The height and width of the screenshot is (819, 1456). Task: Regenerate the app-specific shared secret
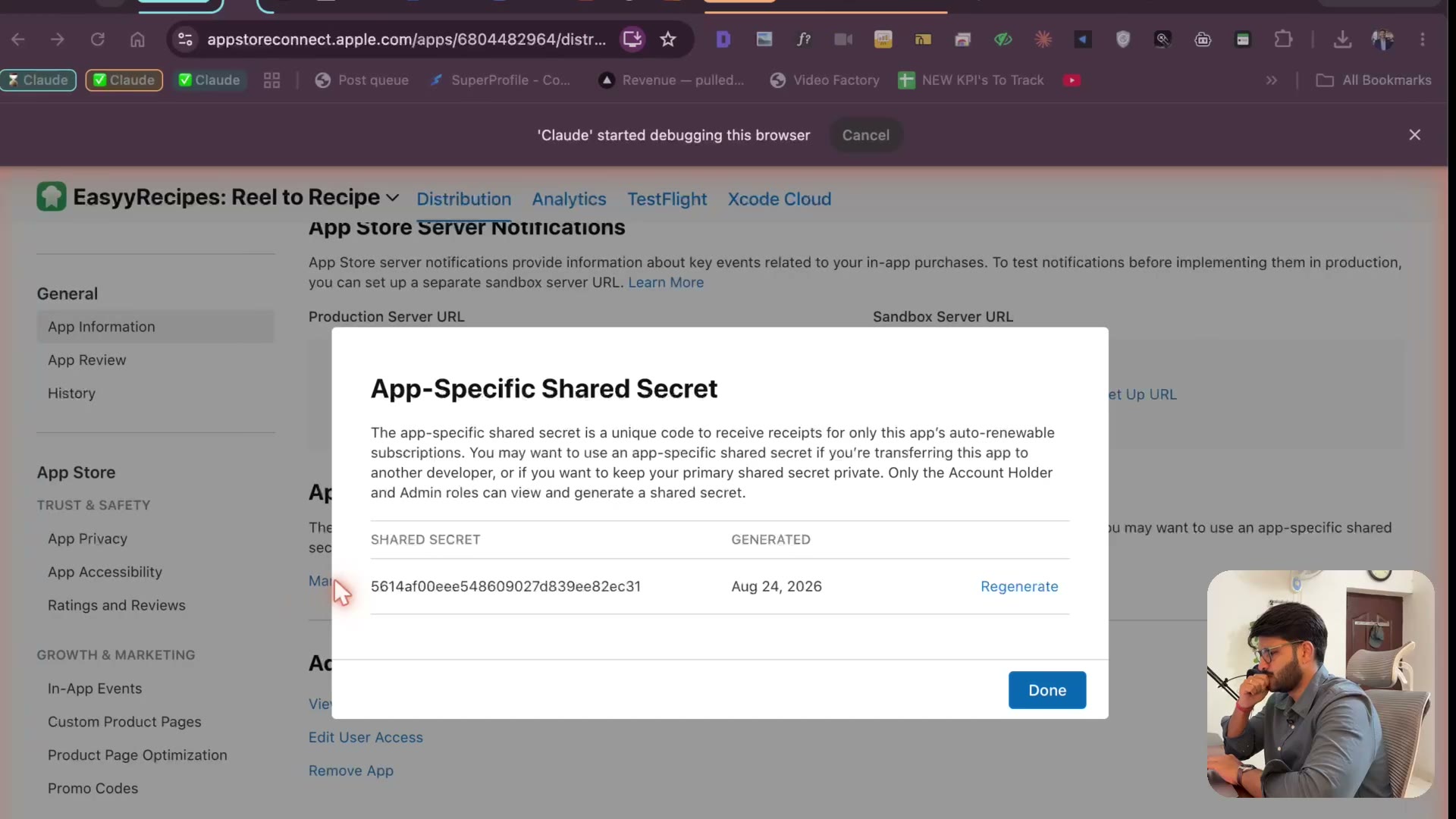tap(1019, 586)
